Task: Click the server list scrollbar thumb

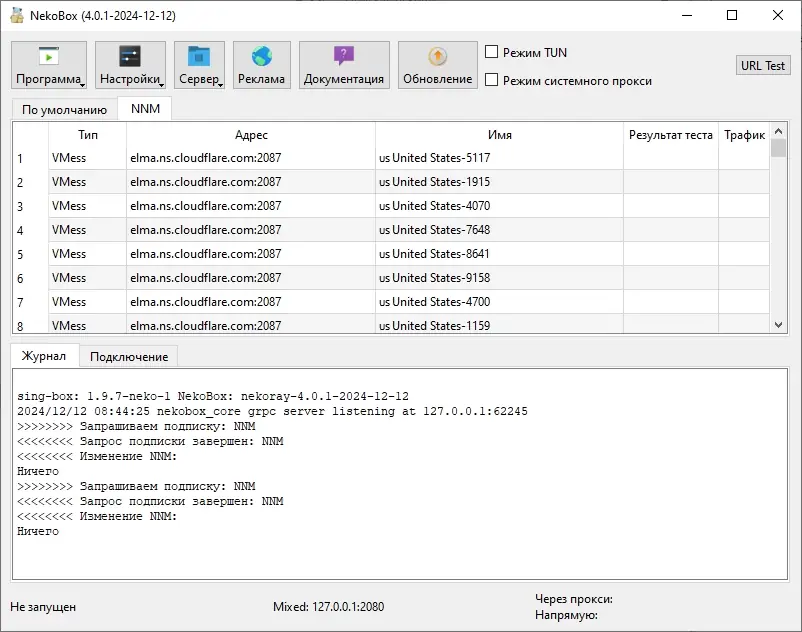Action: coord(778,148)
